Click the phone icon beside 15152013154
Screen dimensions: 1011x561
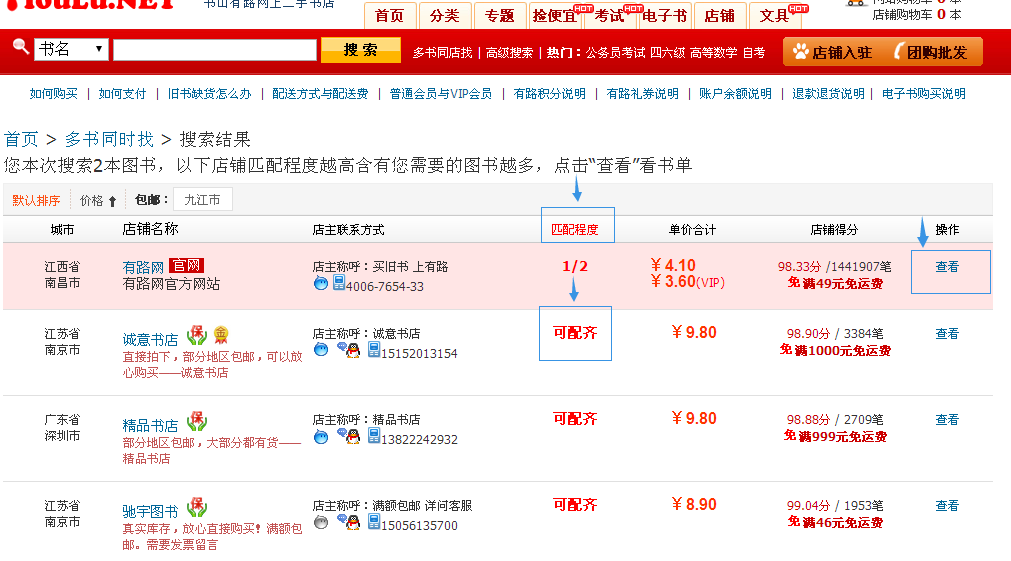click(374, 349)
